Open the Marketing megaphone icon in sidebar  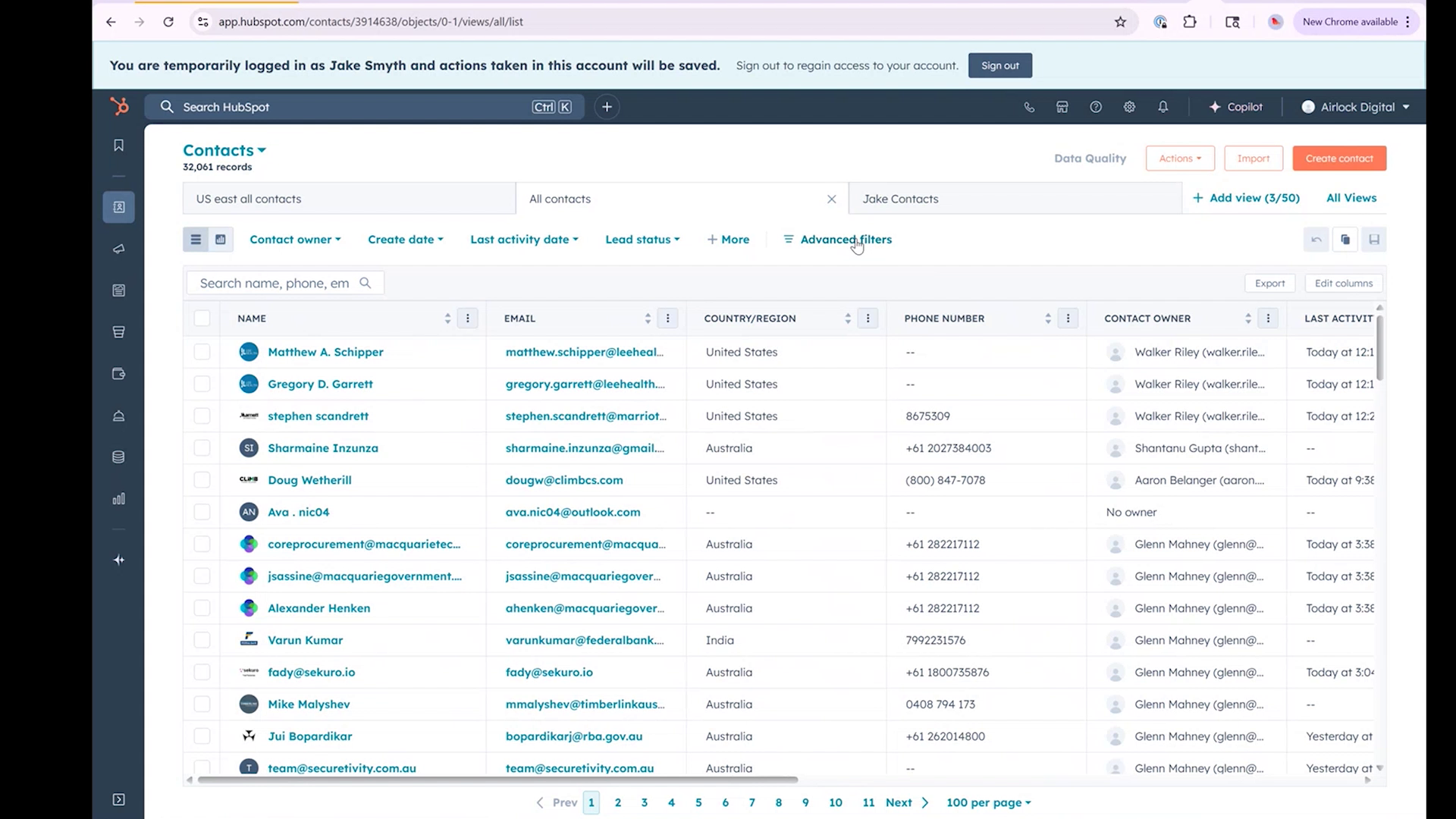click(x=118, y=249)
